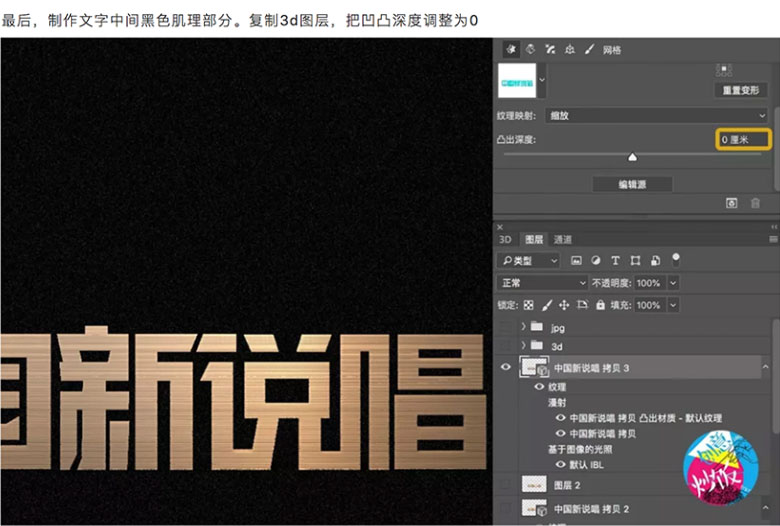Lock image pixels brush icon
This screenshot has height=526, width=780.
coord(547,305)
